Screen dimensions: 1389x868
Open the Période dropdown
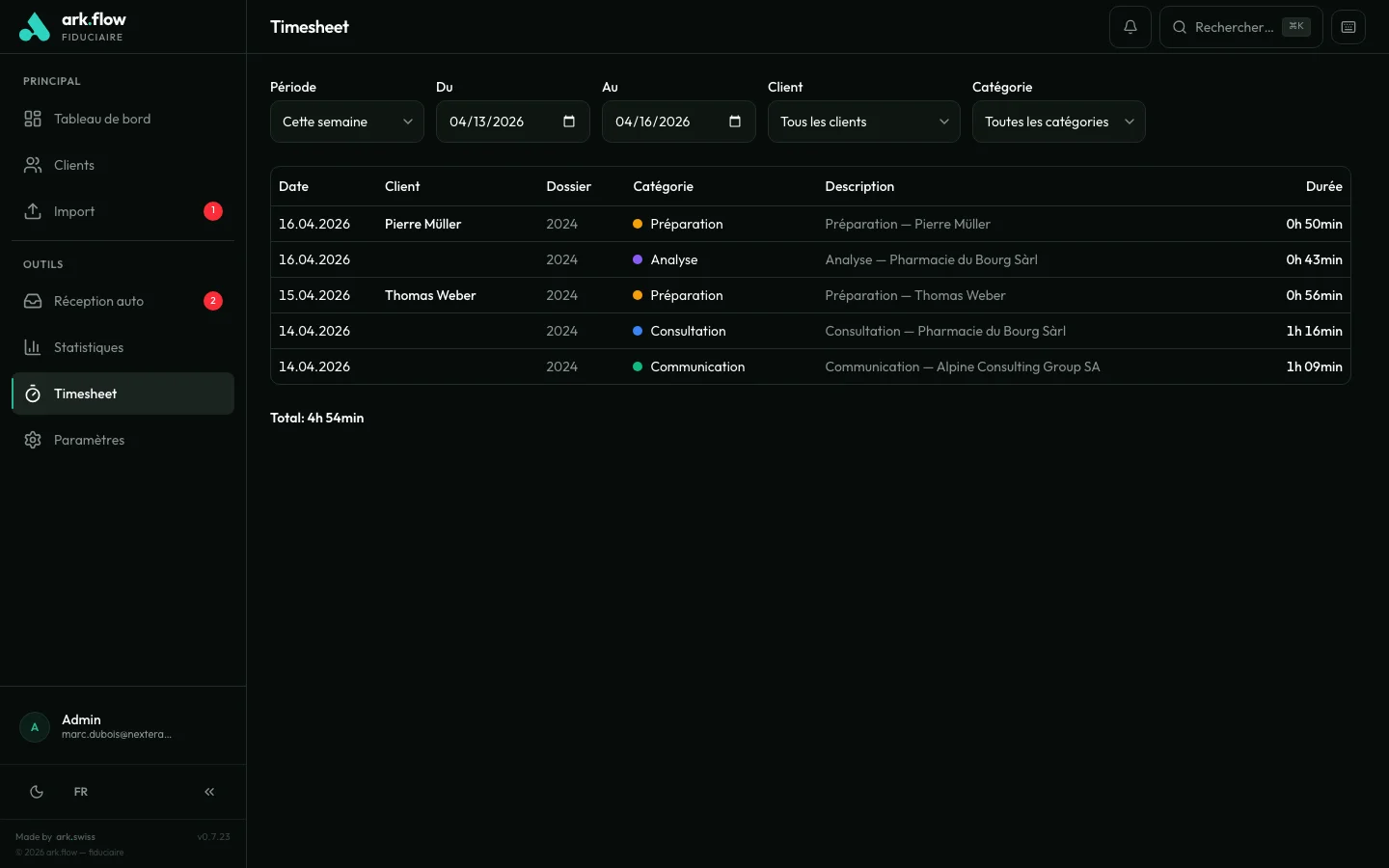[x=346, y=122]
